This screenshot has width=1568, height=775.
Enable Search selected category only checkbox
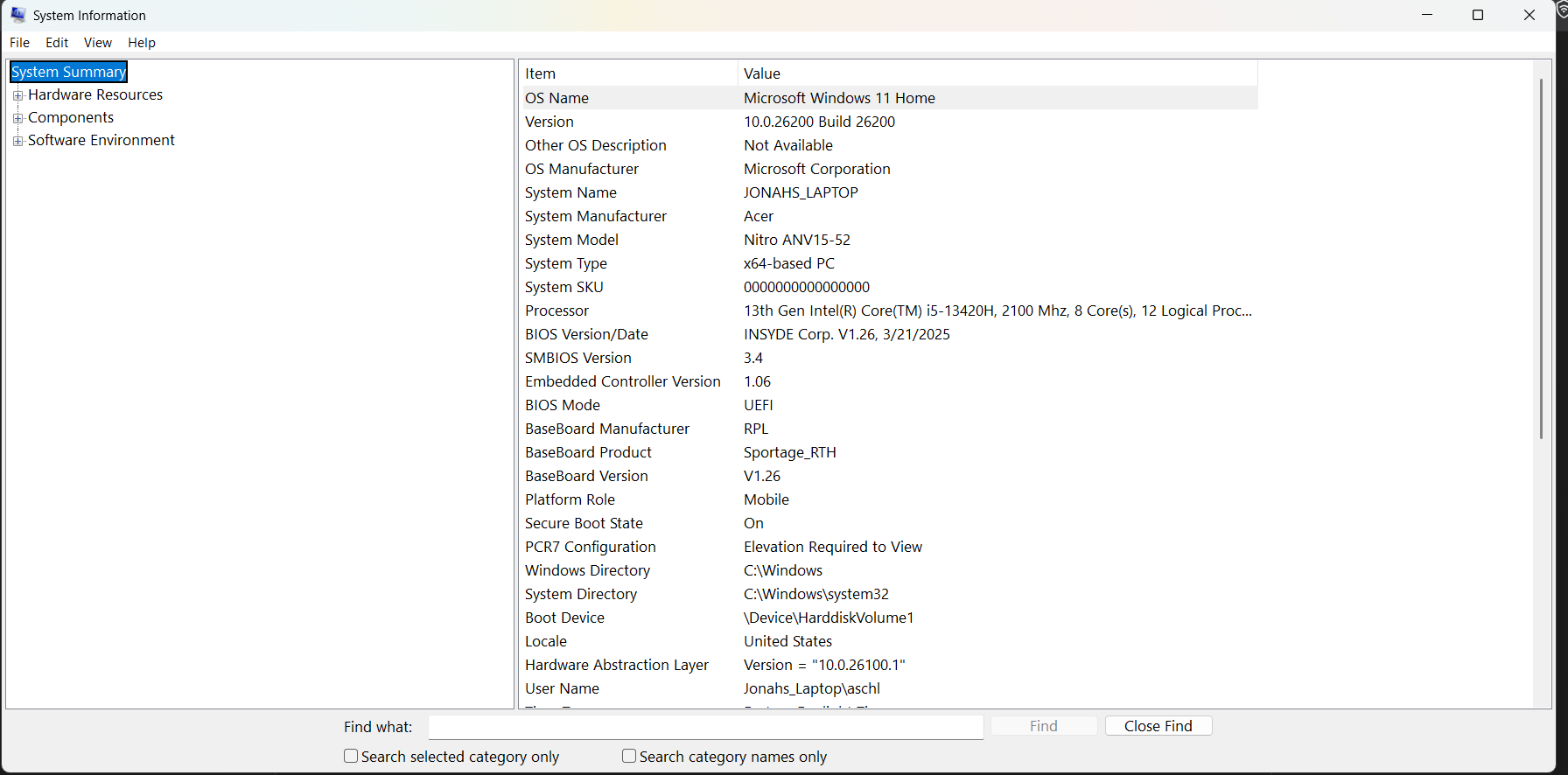351,756
